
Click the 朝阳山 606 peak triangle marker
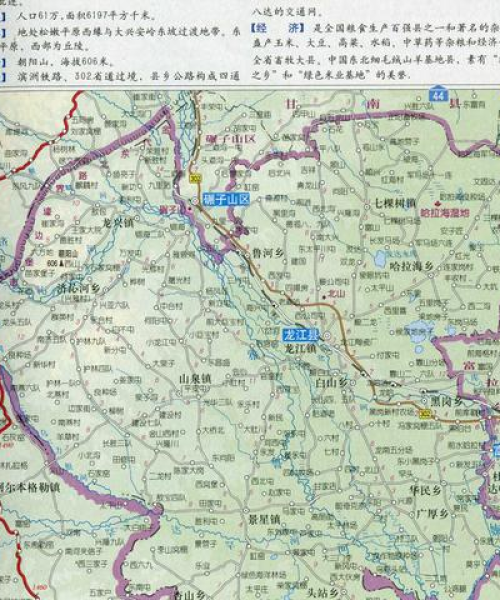[62, 264]
